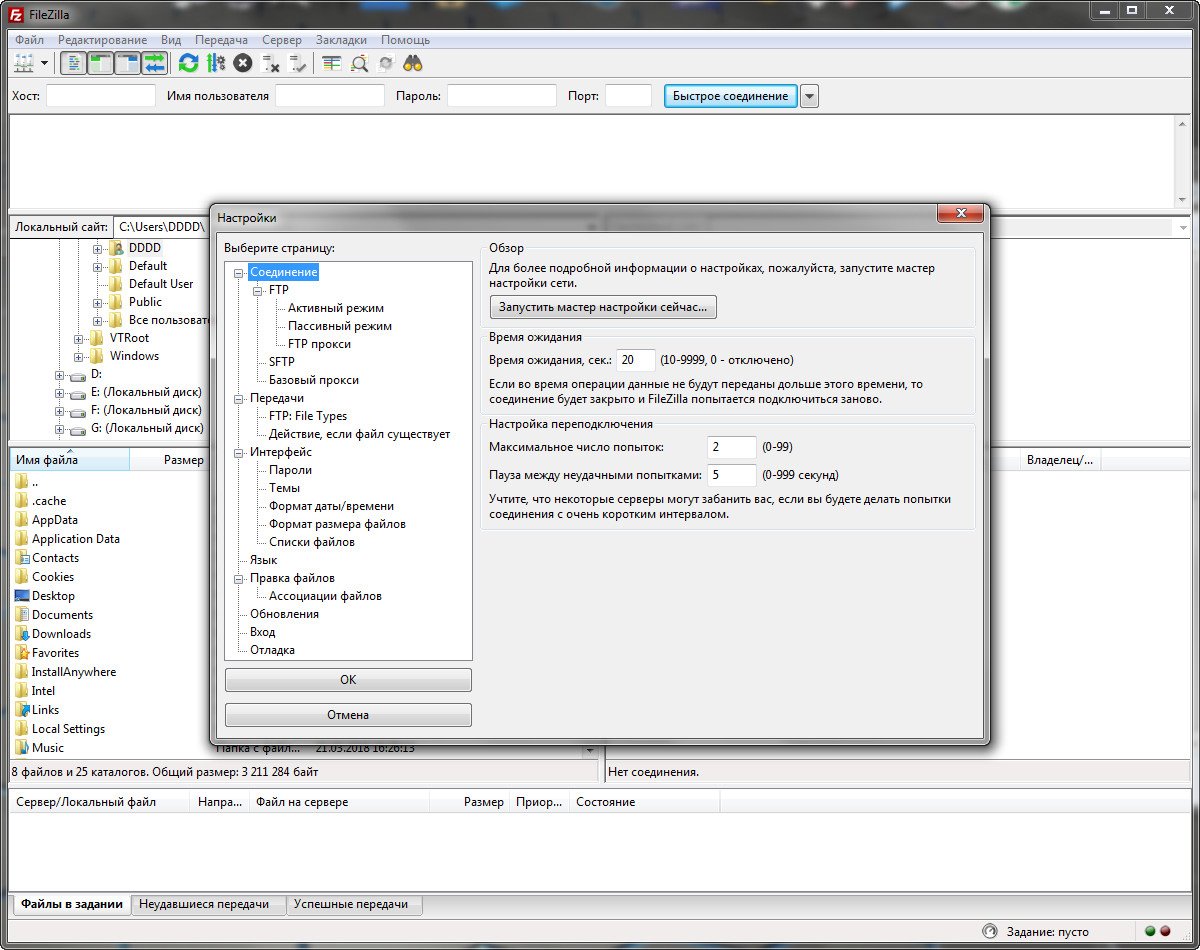Collapse the Правка файлов node

239,578
